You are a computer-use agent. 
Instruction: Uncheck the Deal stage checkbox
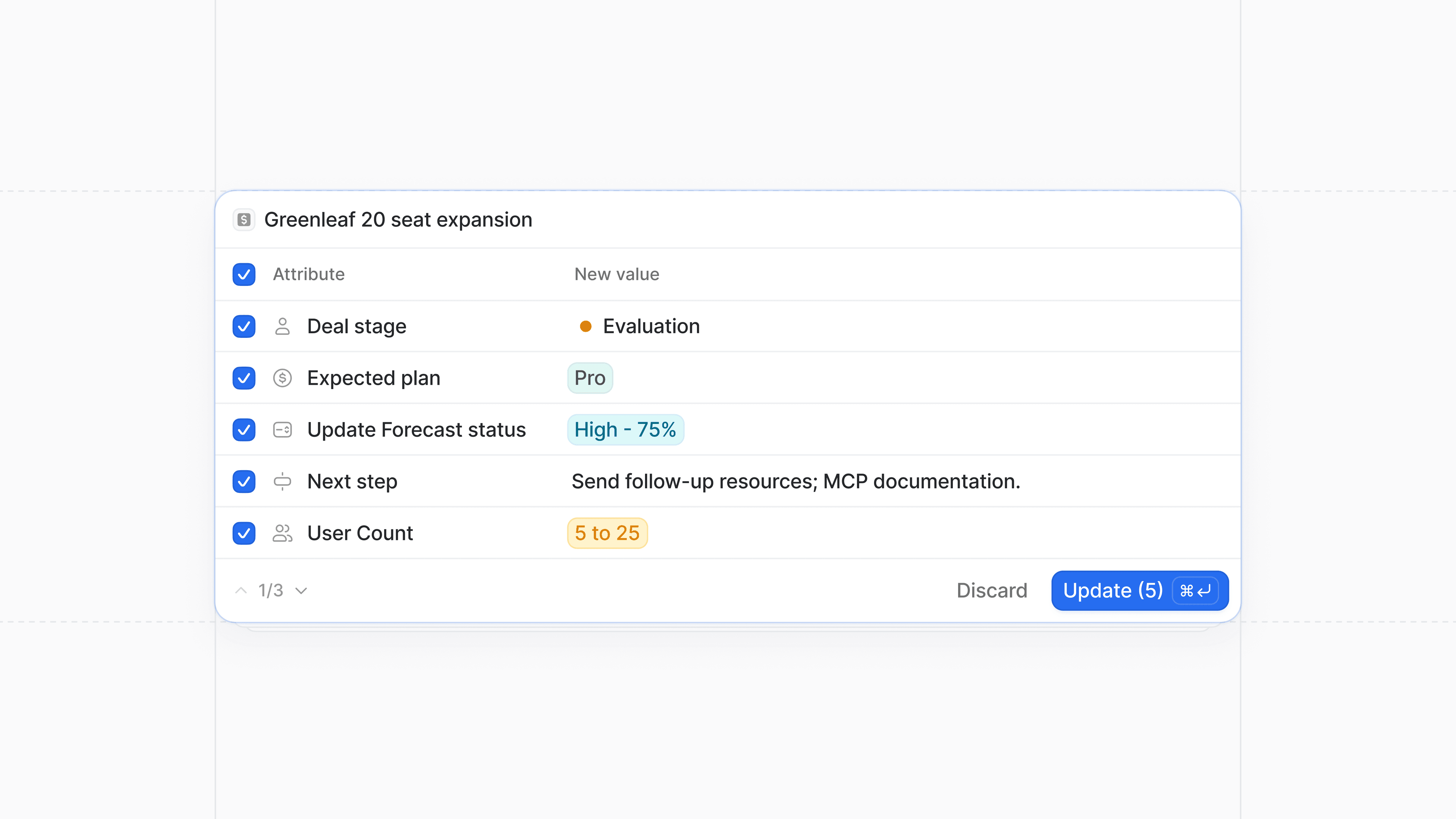(x=243, y=326)
